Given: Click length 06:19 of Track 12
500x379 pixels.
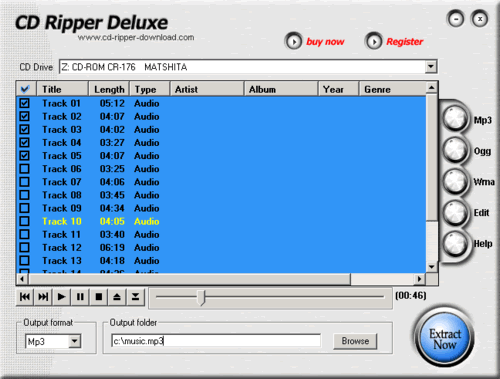Looking at the screenshot, I should (x=112, y=248).
